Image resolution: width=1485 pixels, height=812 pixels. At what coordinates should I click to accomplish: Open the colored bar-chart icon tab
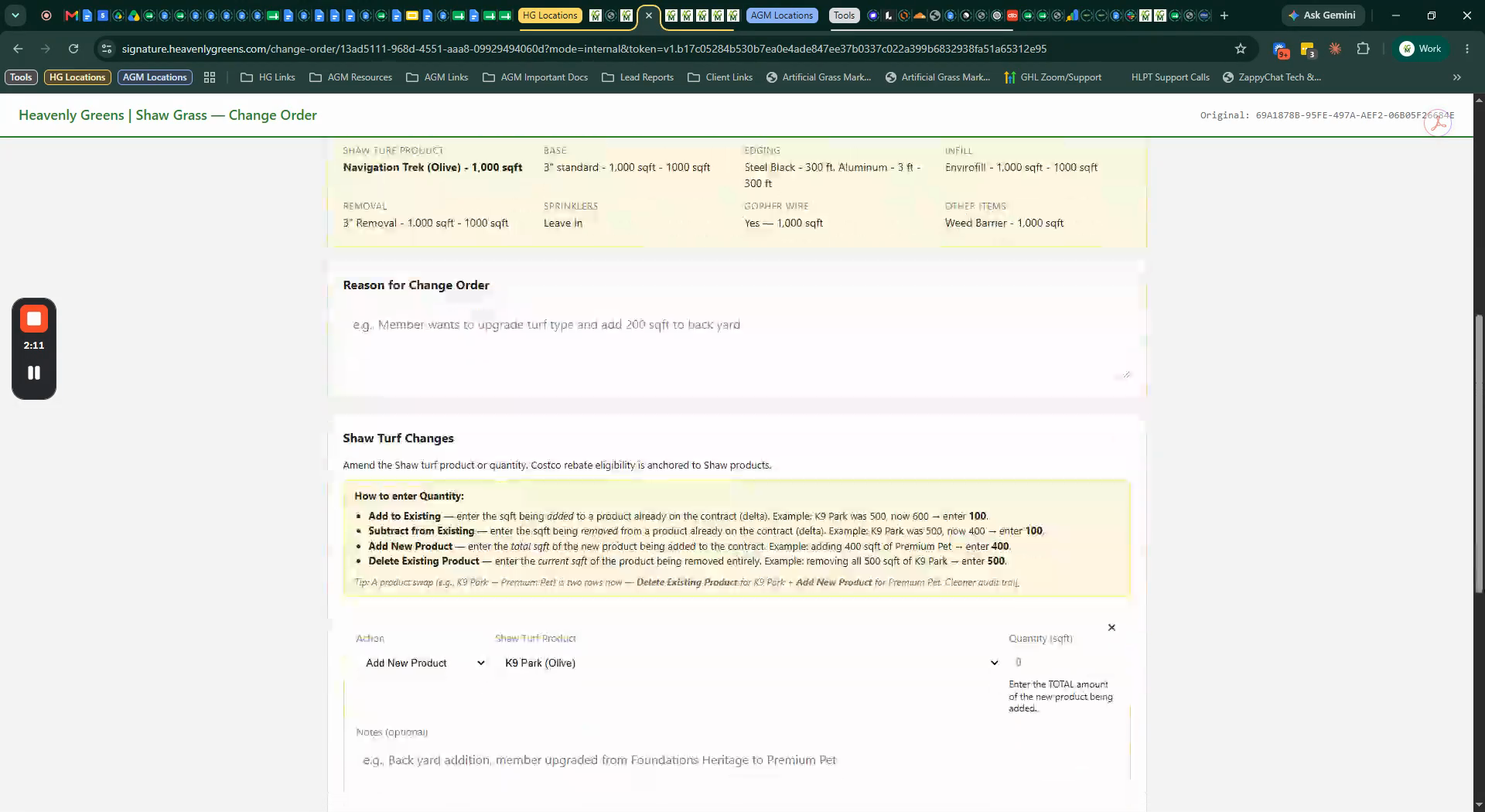click(x=1071, y=15)
